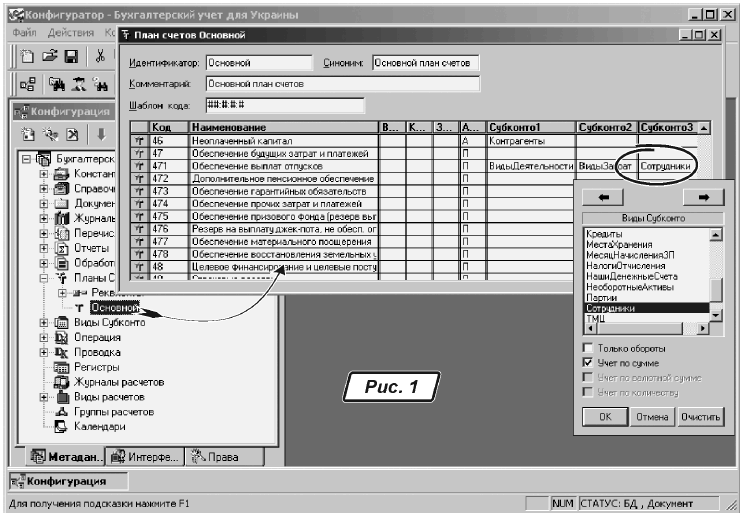This screenshot has width=743, height=514.
Task: Click the Журналы расчетов icon in tree
Action: (60, 382)
